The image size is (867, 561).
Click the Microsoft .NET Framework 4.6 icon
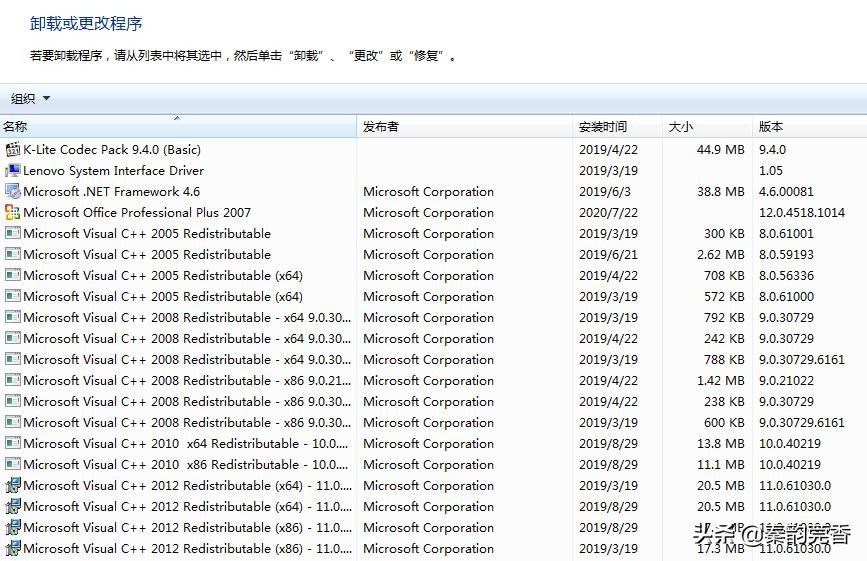click(x=13, y=191)
